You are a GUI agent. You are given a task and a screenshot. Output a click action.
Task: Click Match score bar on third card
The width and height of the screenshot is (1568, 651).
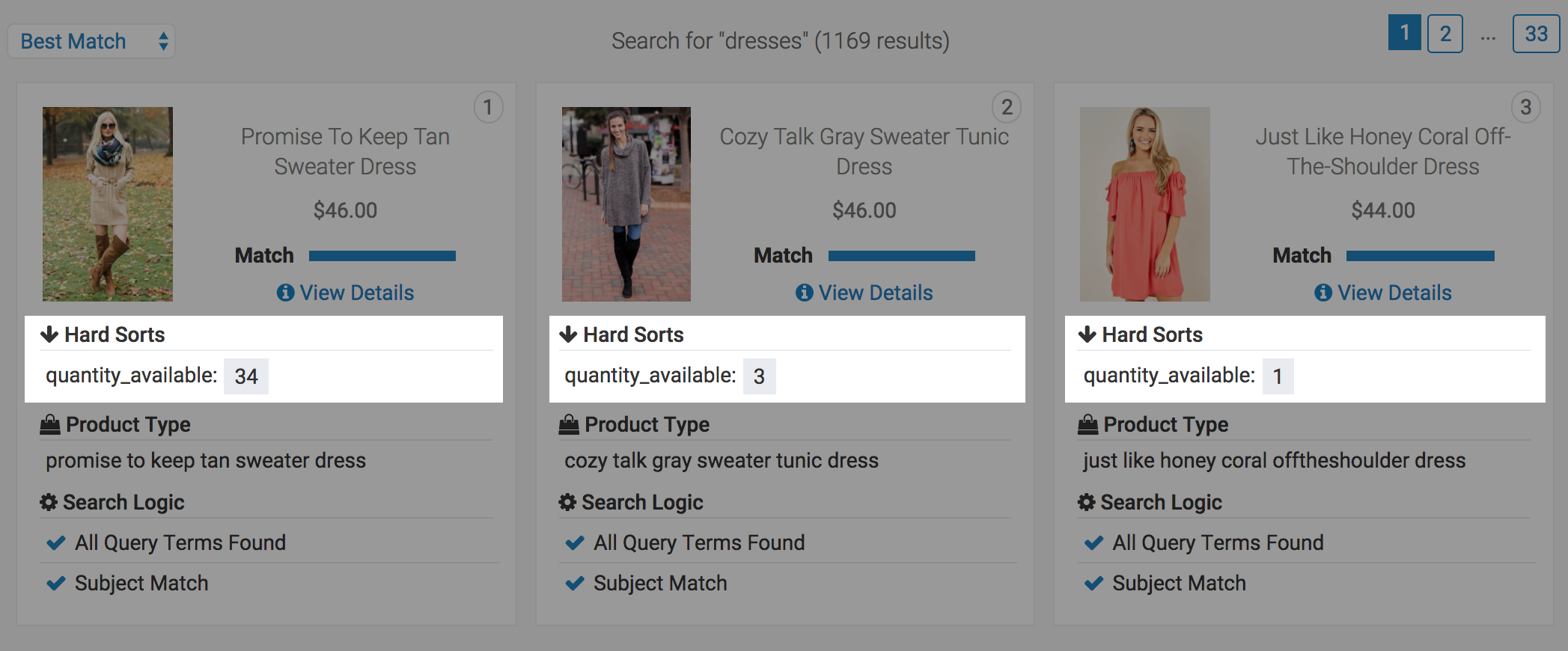[x=1420, y=256]
